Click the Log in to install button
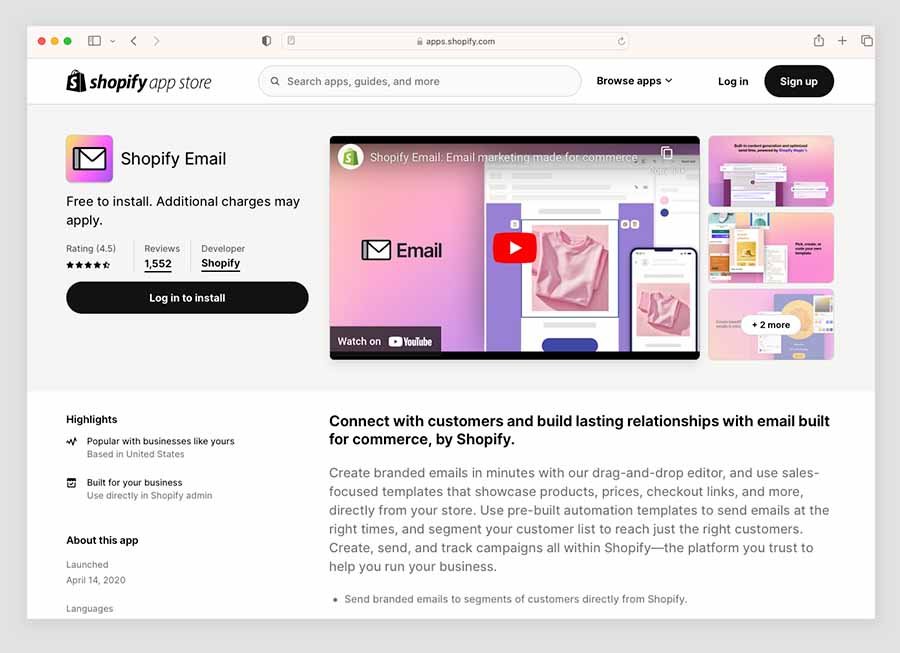This screenshot has width=900, height=653. pyautogui.click(x=187, y=298)
